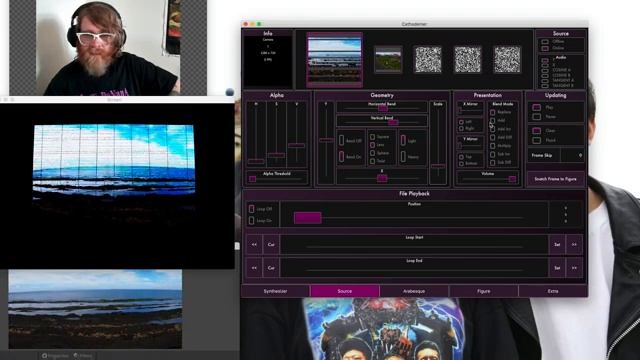The image size is (640, 360).
Task: Click the Loop Start Cur button
Action: 271,244
